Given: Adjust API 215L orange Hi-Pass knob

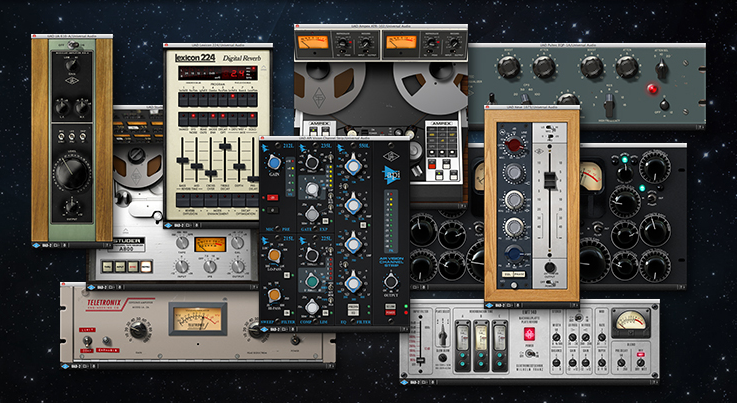Looking at the screenshot, I should point(274,295).
